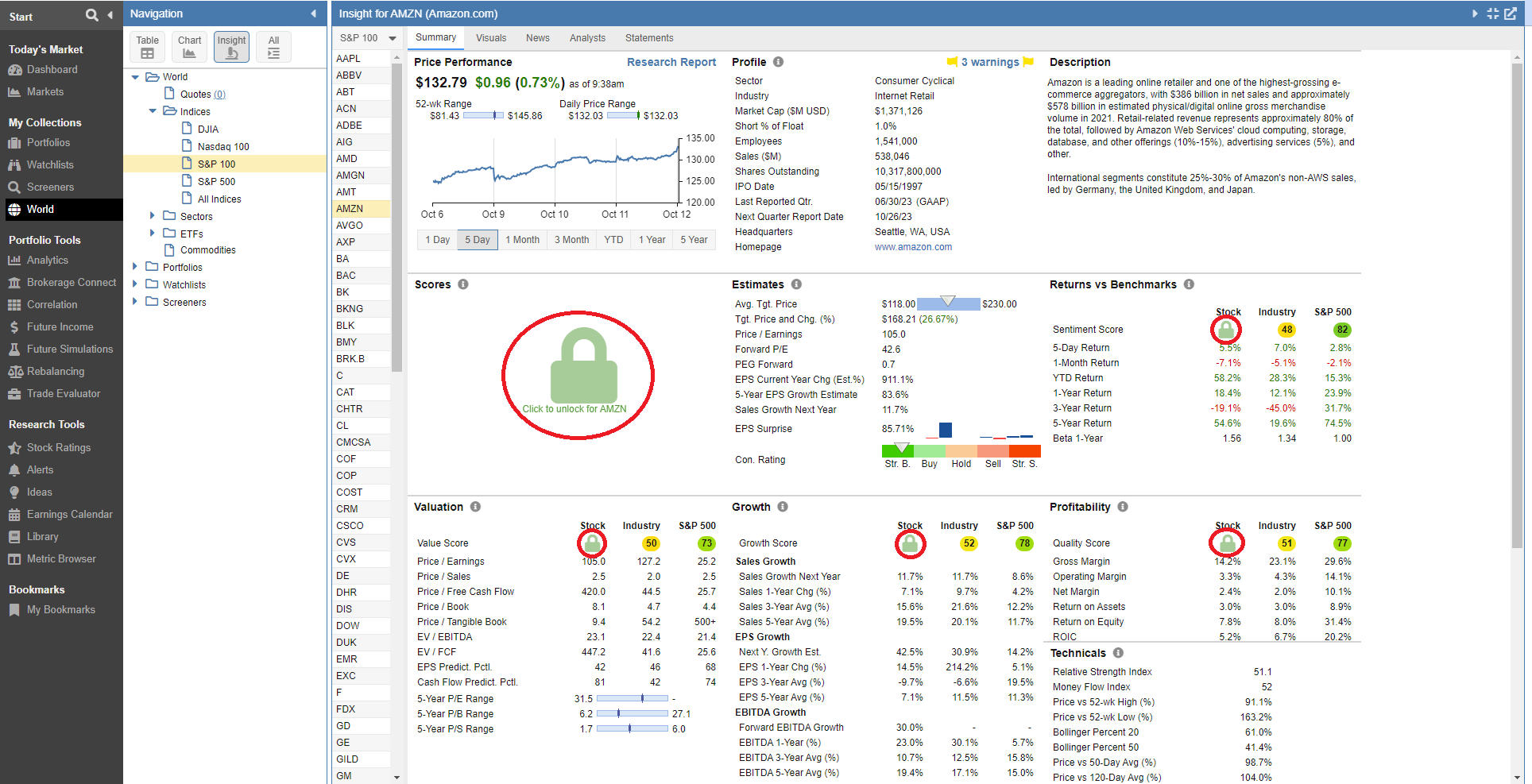Switch Navigation to Table view
The width and height of the screenshot is (1532, 784).
[147, 47]
